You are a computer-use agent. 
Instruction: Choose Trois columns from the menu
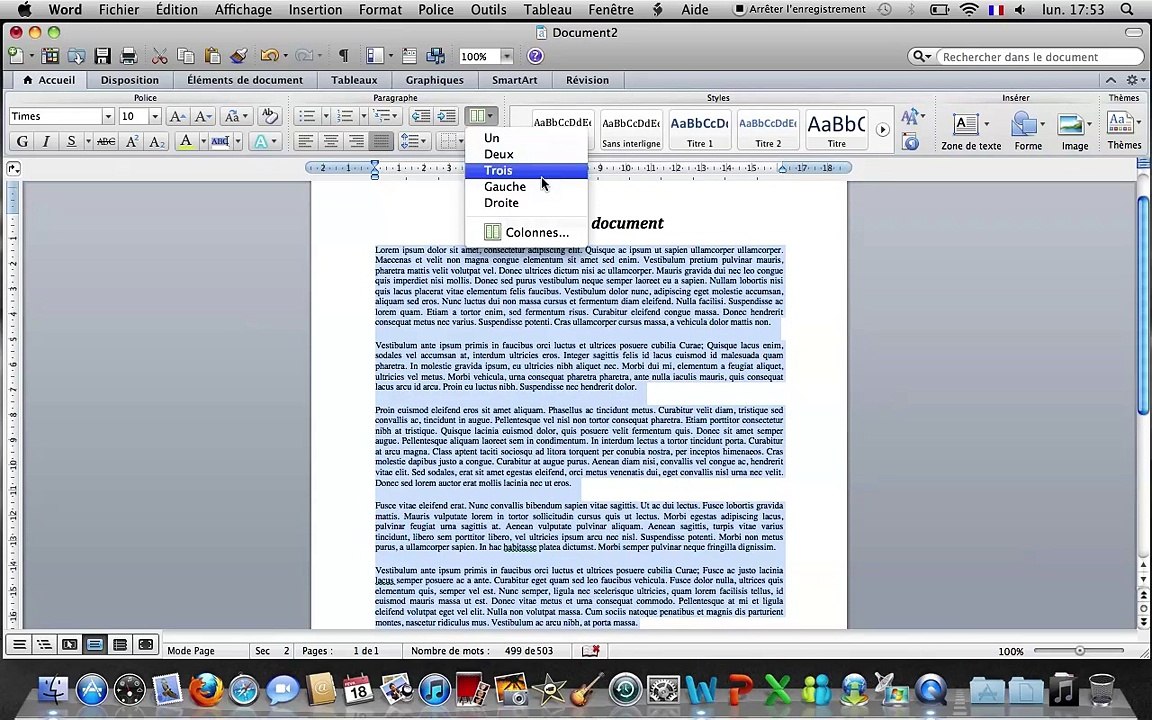(526, 170)
